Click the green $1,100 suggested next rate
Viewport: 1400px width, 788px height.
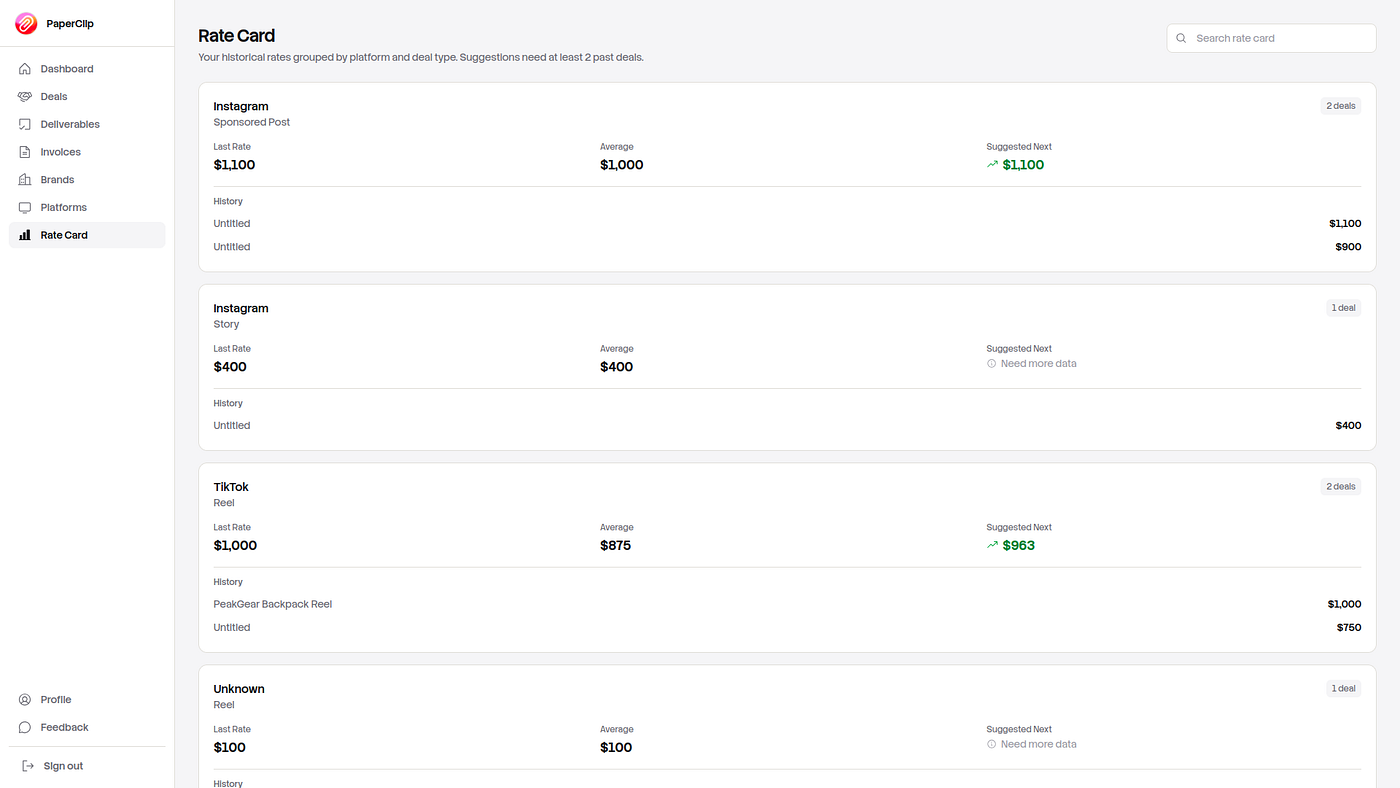click(x=1023, y=165)
